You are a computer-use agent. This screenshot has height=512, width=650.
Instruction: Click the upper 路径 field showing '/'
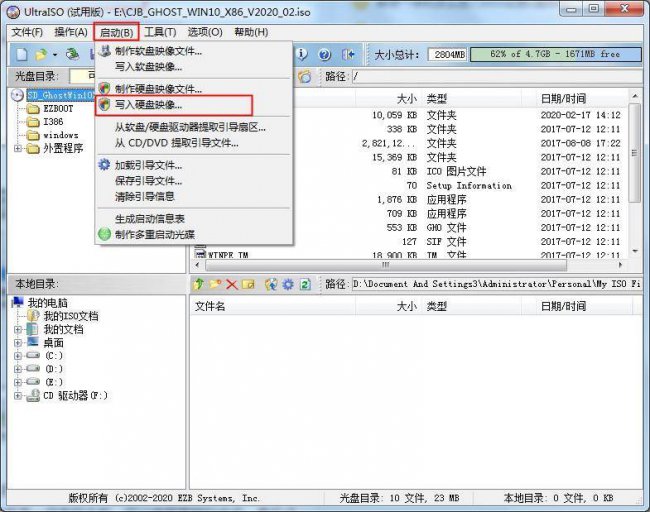497,76
